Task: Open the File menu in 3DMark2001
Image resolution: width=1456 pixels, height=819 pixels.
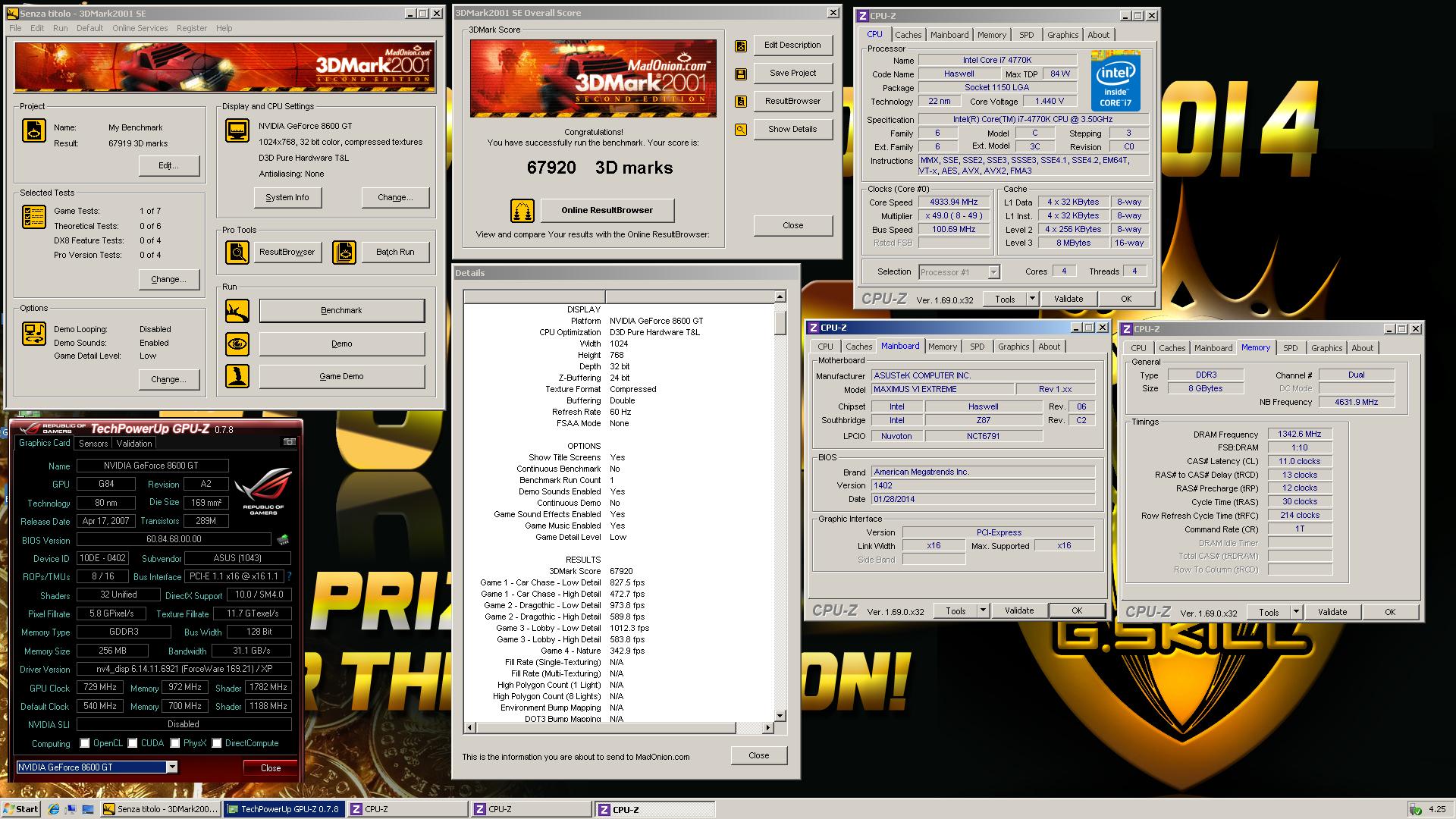Action: tap(15, 28)
